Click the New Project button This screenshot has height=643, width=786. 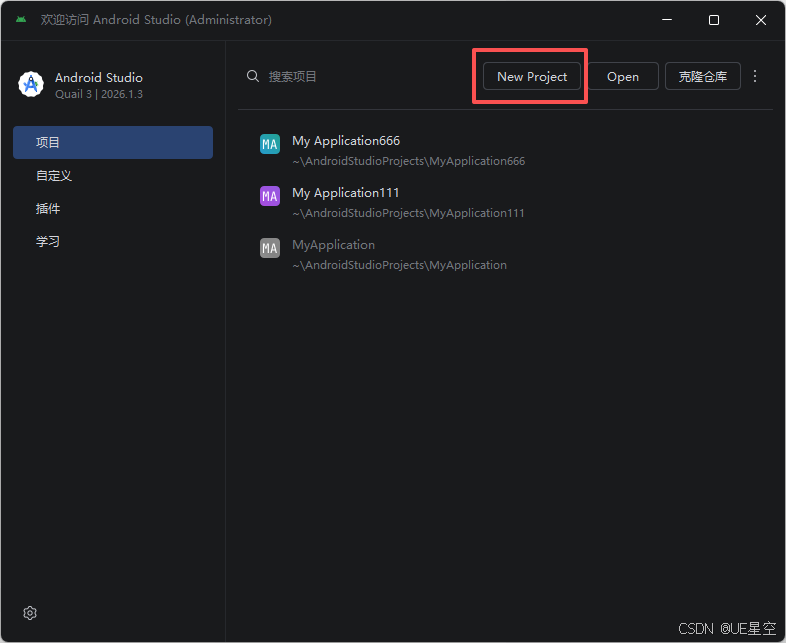pyautogui.click(x=531, y=76)
